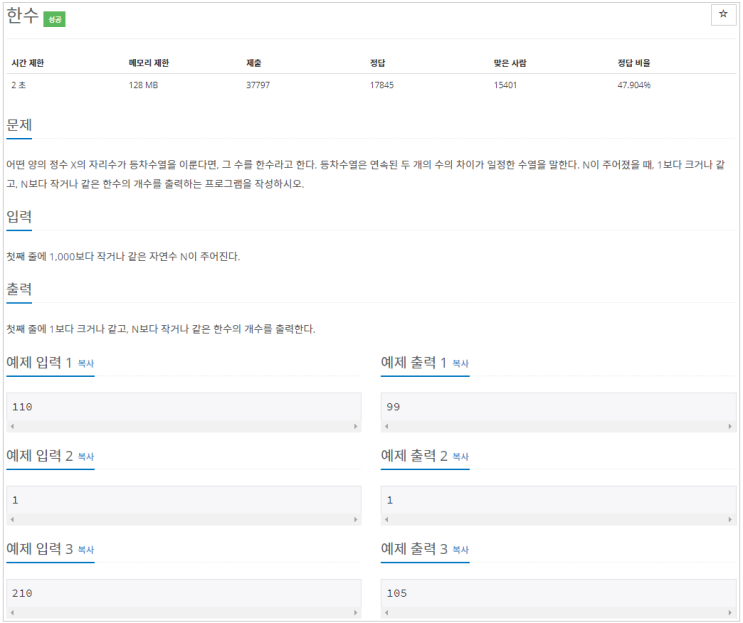Click the example output value 99

[x=393, y=407]
